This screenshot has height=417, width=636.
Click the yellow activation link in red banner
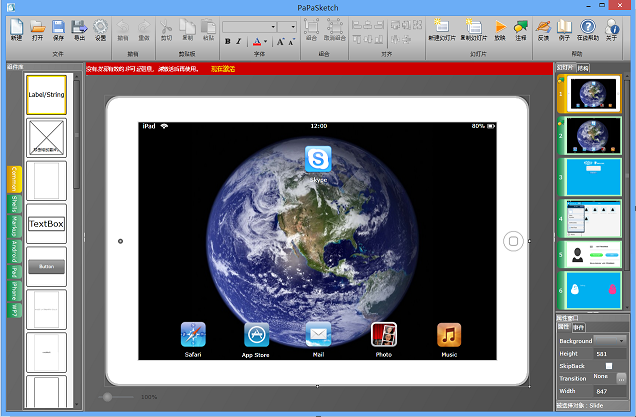pos(223,69)
